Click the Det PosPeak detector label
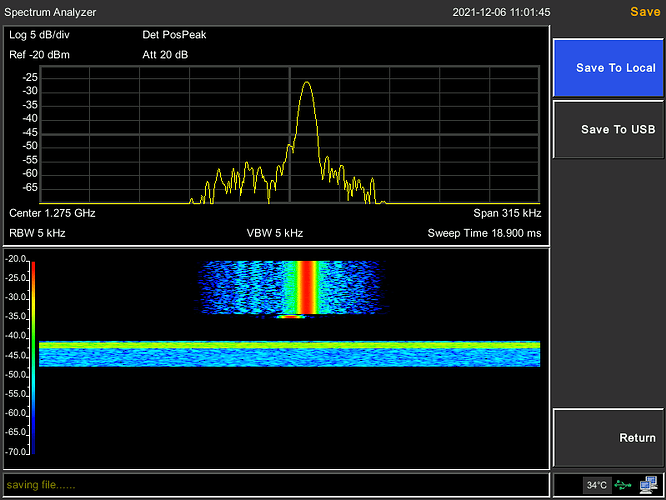666x500 pixels. [x=174, y=35]
